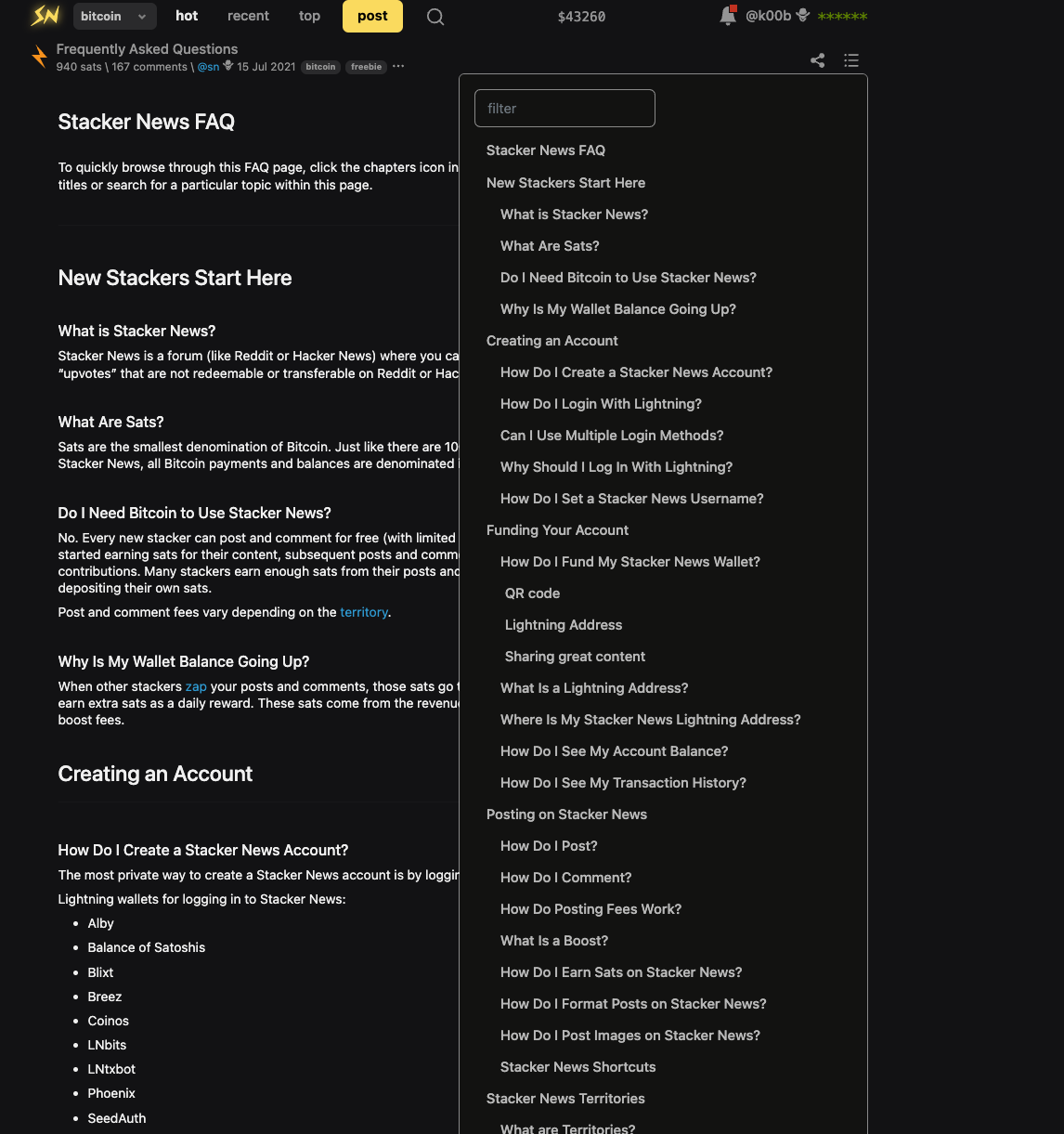Click the zap link in text
This screenshot has height=1134, width=1064.
(x=196, y=686)
